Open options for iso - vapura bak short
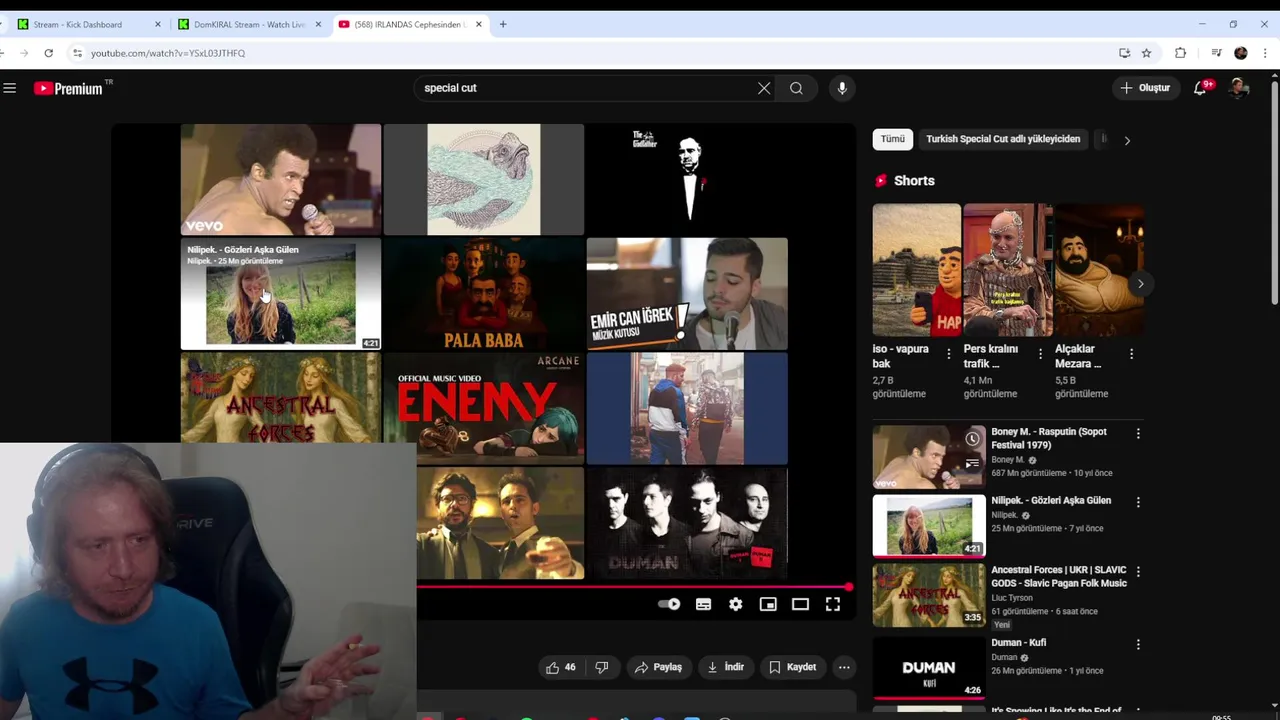Screen dimensions: 1280x720 (949, 354)
